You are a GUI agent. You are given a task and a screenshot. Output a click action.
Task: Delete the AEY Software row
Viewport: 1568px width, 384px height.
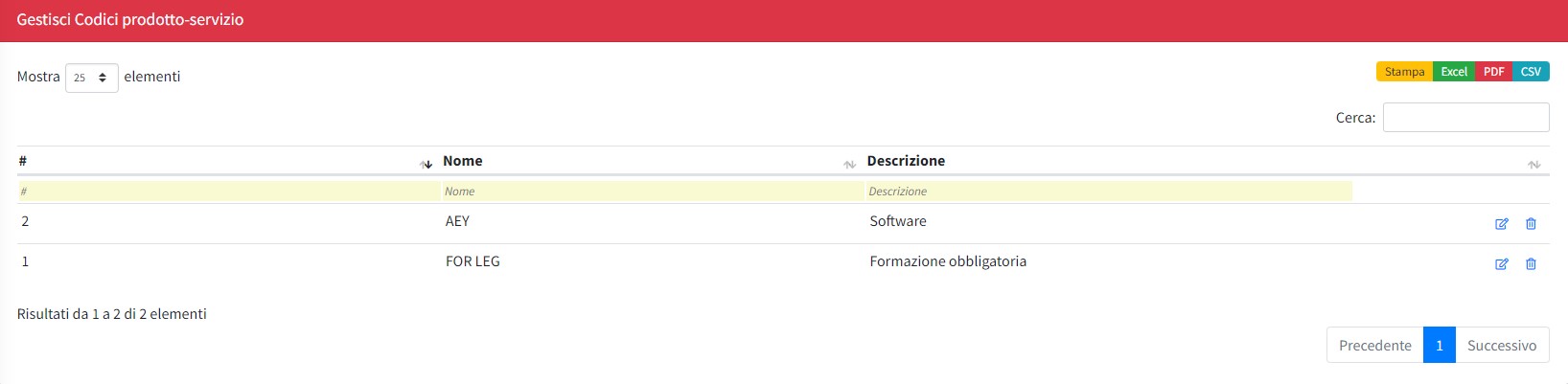(x=1531, y=224)
